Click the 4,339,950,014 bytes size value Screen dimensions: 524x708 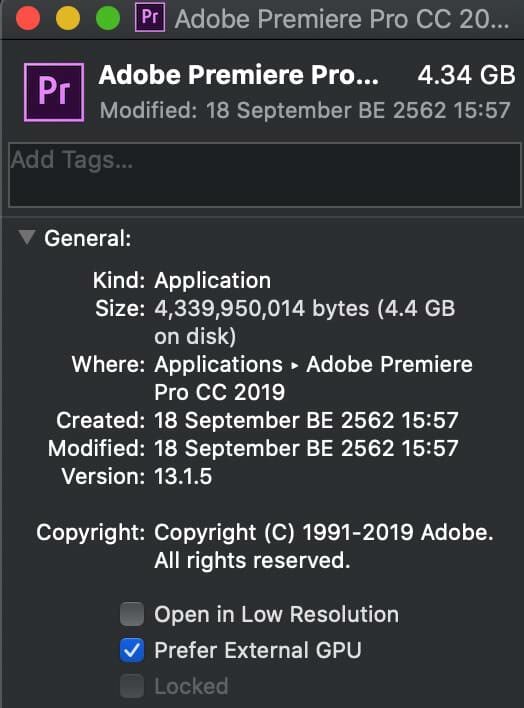(x=262, y=309)
